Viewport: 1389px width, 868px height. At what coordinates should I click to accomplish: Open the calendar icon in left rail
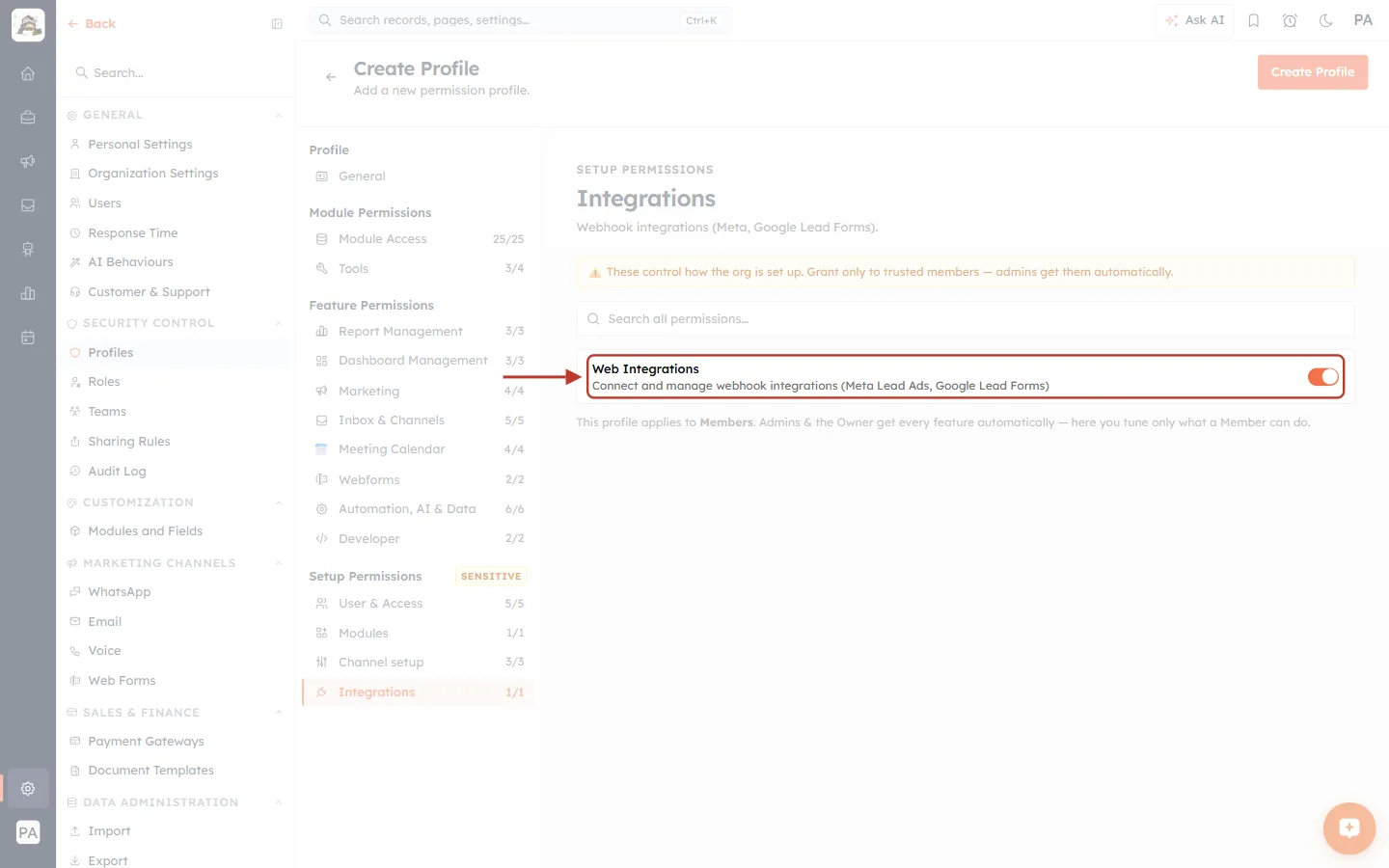[28, 338]
